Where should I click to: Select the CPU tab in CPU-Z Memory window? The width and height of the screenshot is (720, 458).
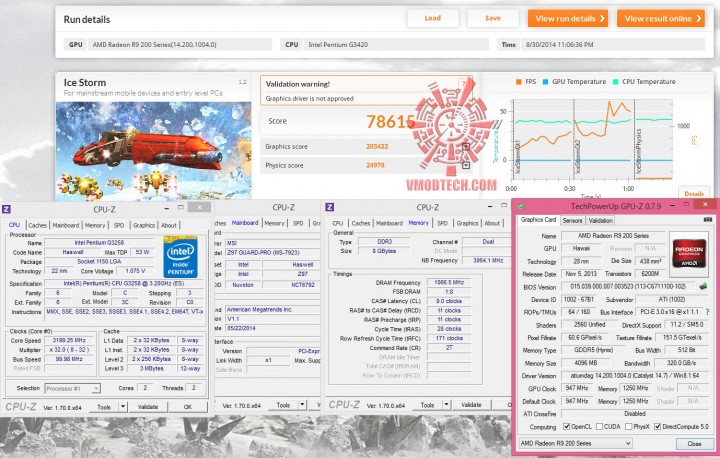(x=338, y=223)
